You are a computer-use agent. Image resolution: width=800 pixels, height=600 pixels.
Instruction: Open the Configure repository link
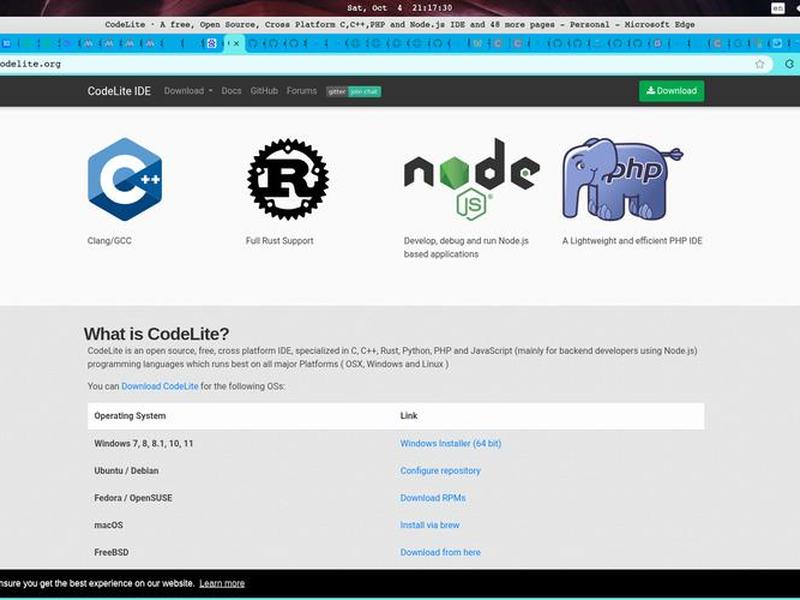pyautogui.click(x=440, y=470)
